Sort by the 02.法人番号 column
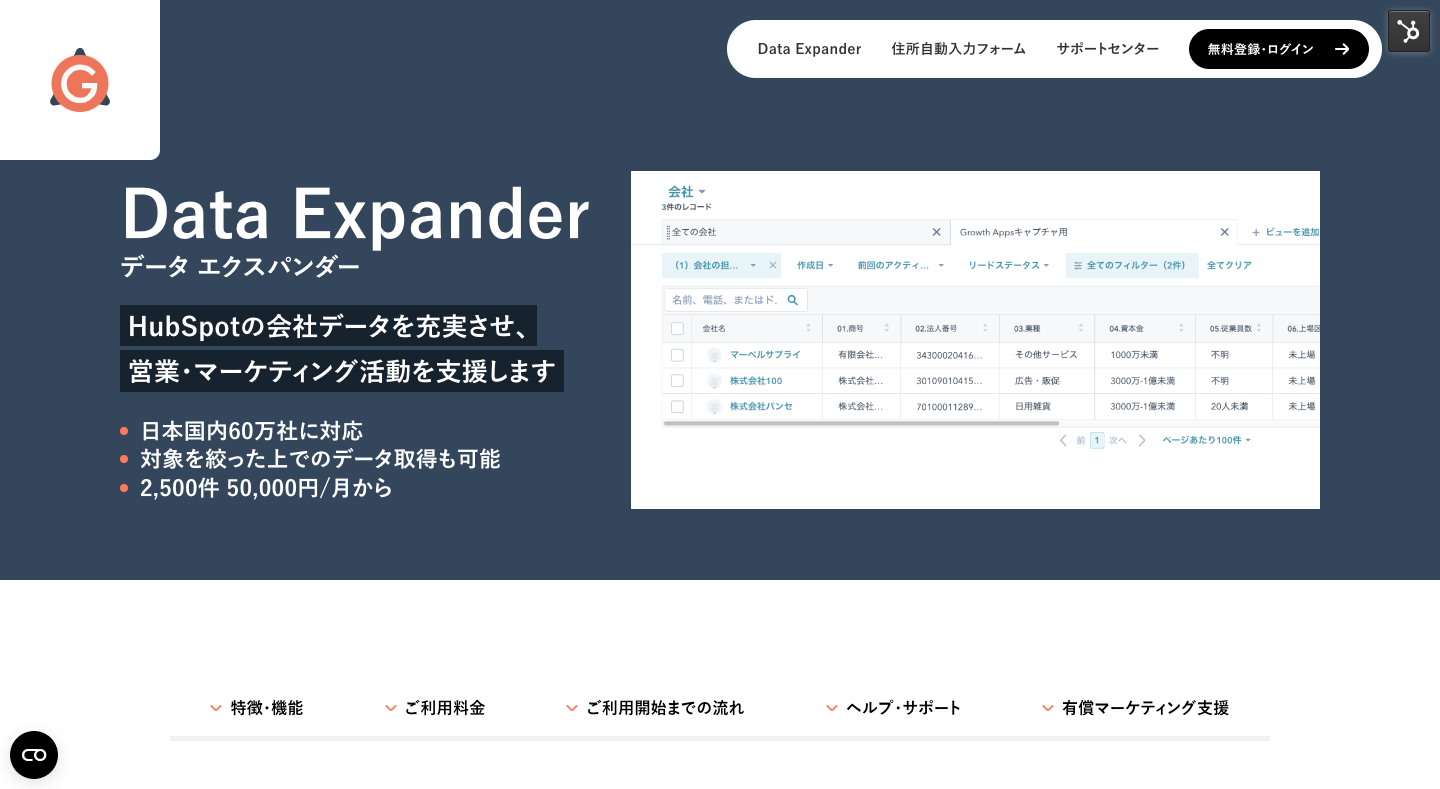 [x=985, y=328]
